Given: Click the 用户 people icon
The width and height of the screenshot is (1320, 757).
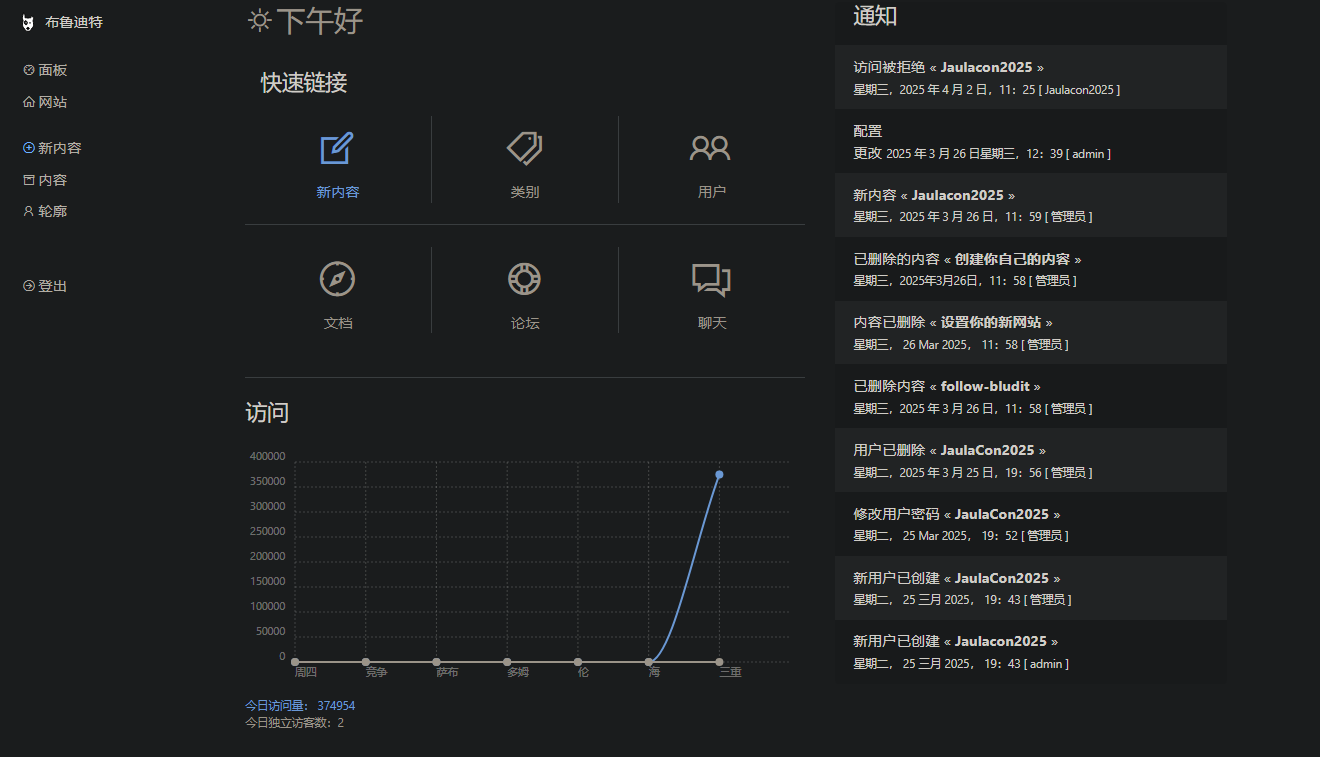Looking at the screenshot, I should [710, 149].
